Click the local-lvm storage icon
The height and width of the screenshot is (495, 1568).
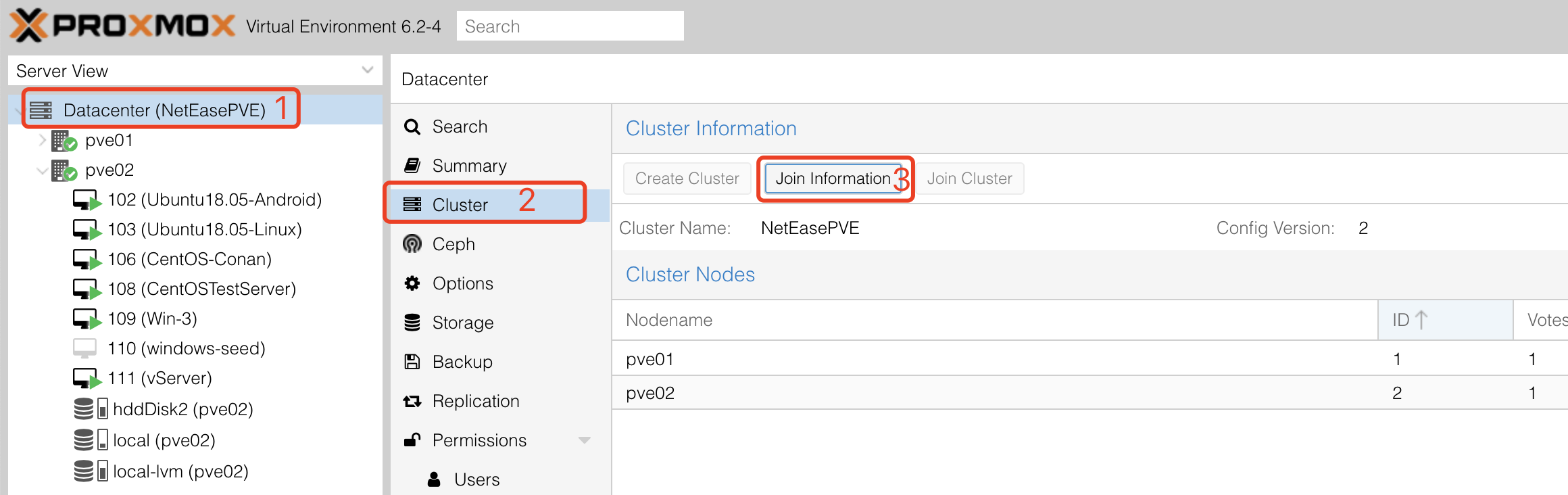pyautogui.click(x=91, y=471)
